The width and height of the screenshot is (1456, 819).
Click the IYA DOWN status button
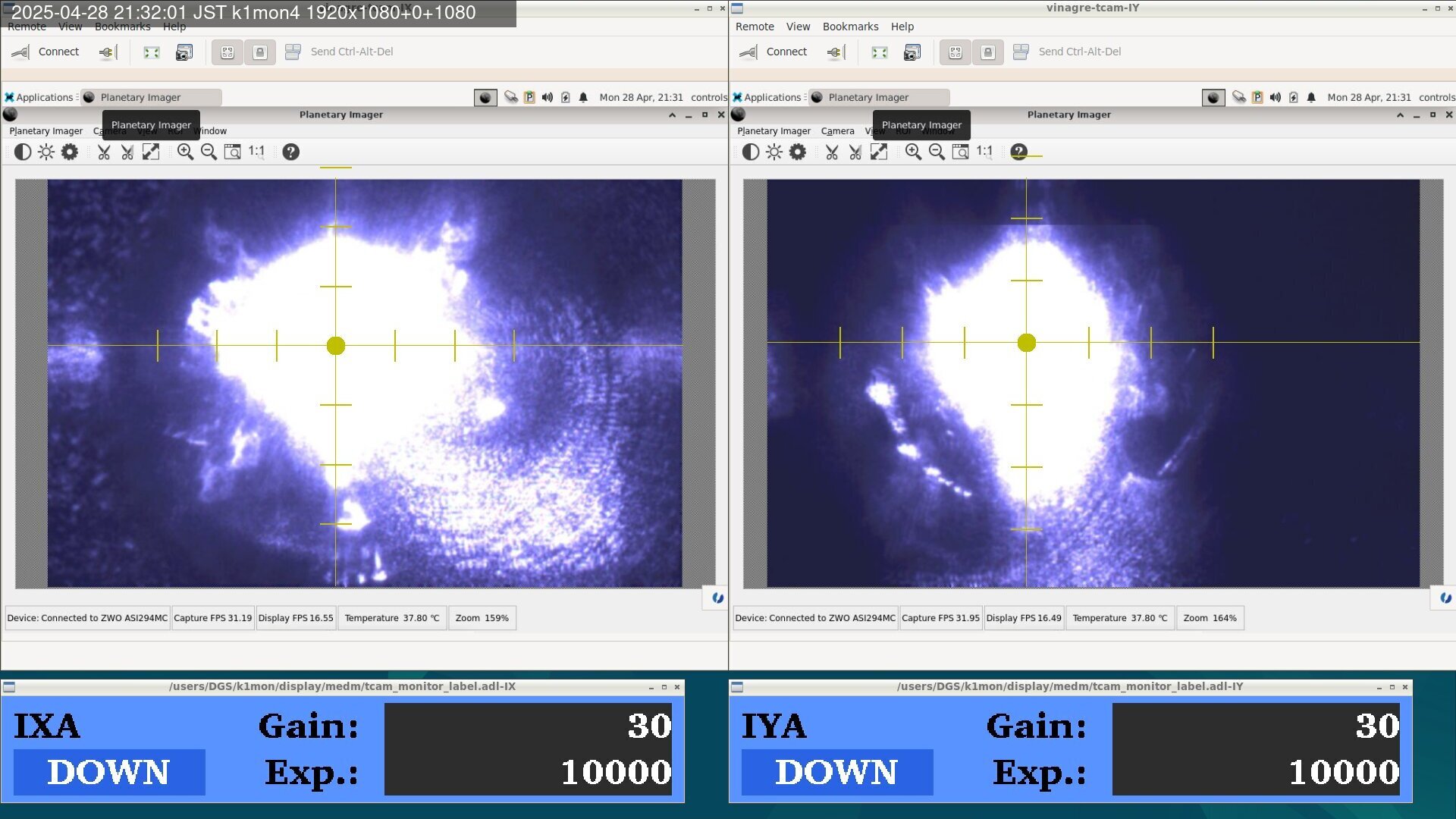tap(837, 772)
